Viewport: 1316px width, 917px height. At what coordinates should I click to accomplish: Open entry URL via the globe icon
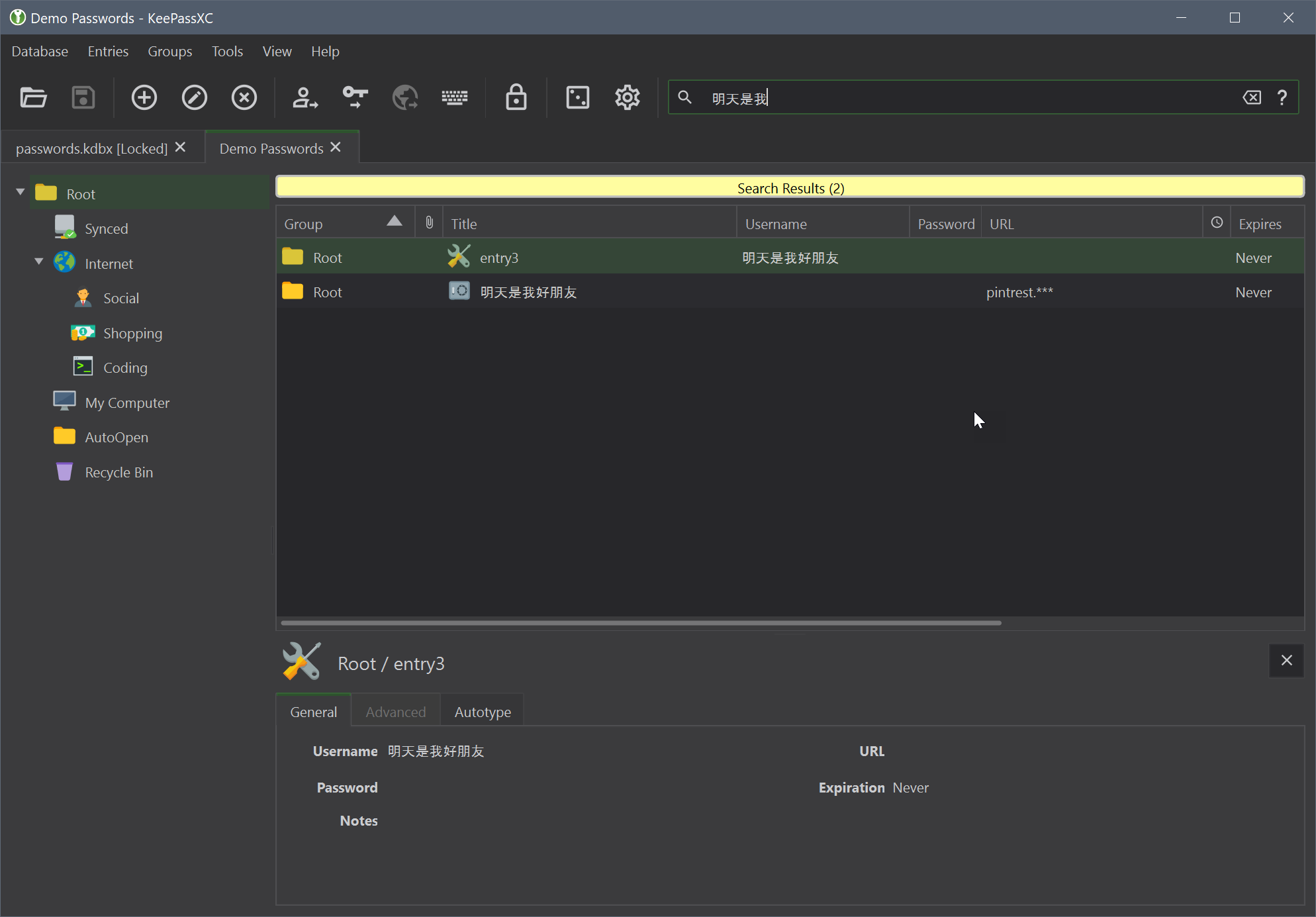tap(405, 97)
